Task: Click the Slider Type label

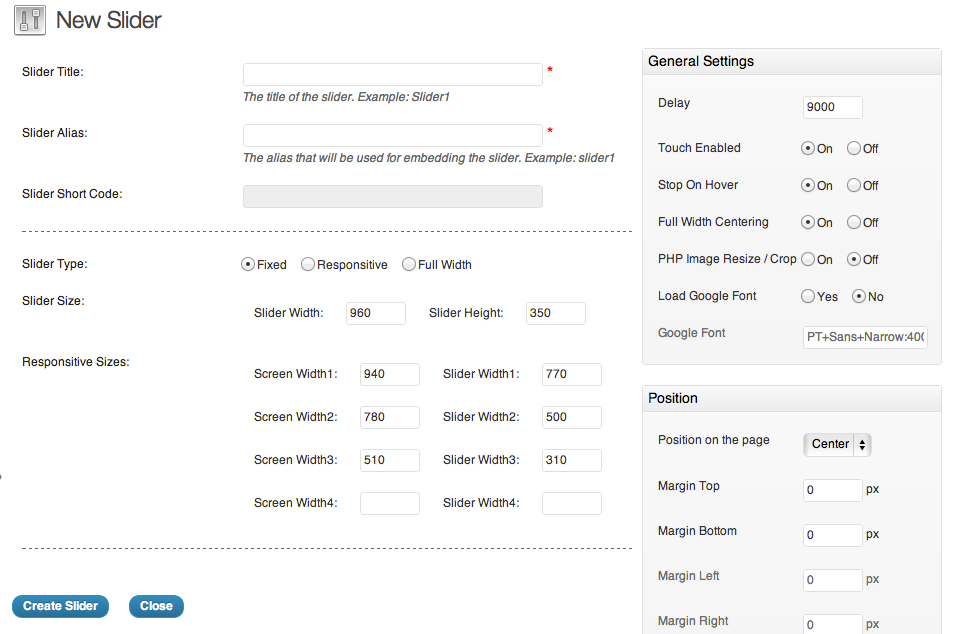Action: click(x=55, y=264)
